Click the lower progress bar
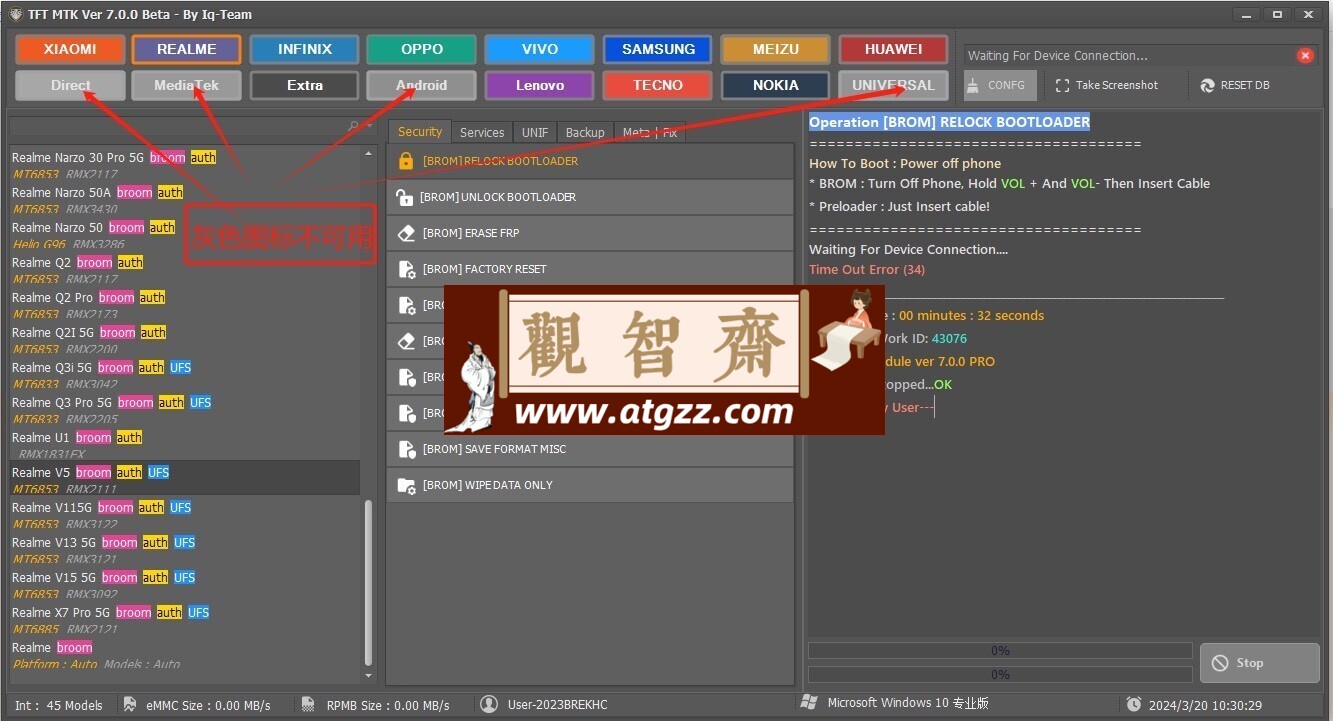 tap(1000, 675)
